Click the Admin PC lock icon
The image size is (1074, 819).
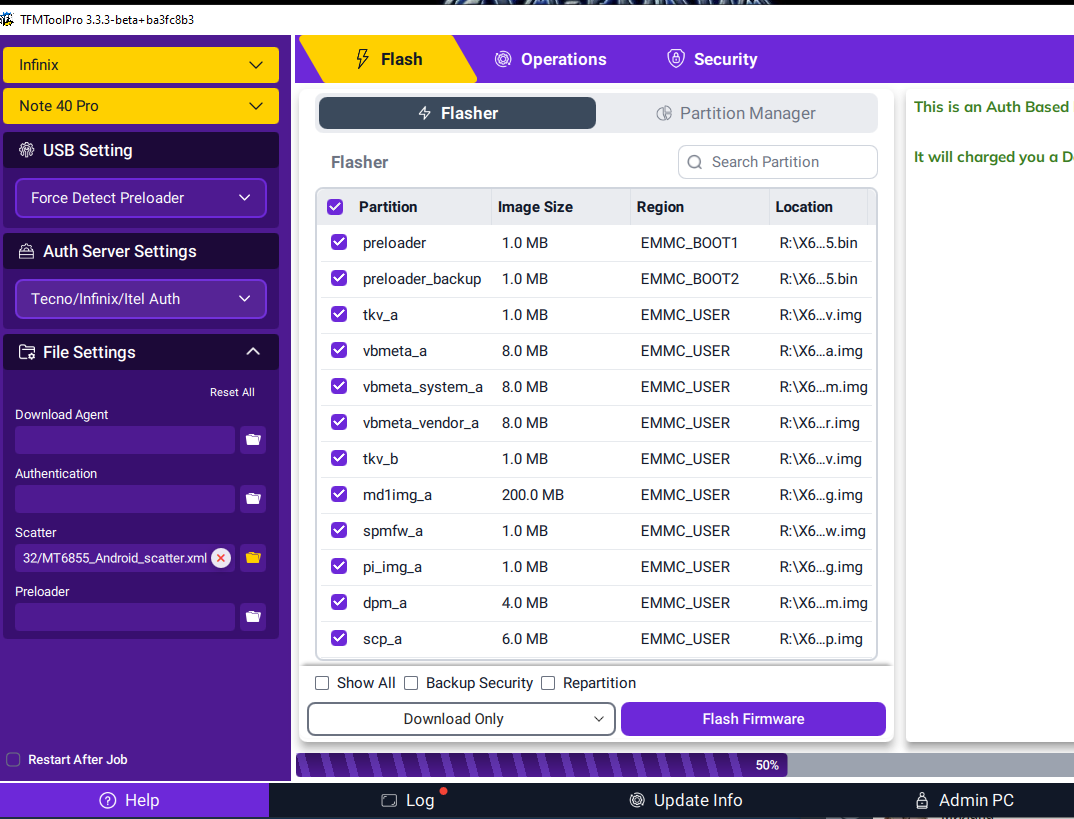point(922,800)
